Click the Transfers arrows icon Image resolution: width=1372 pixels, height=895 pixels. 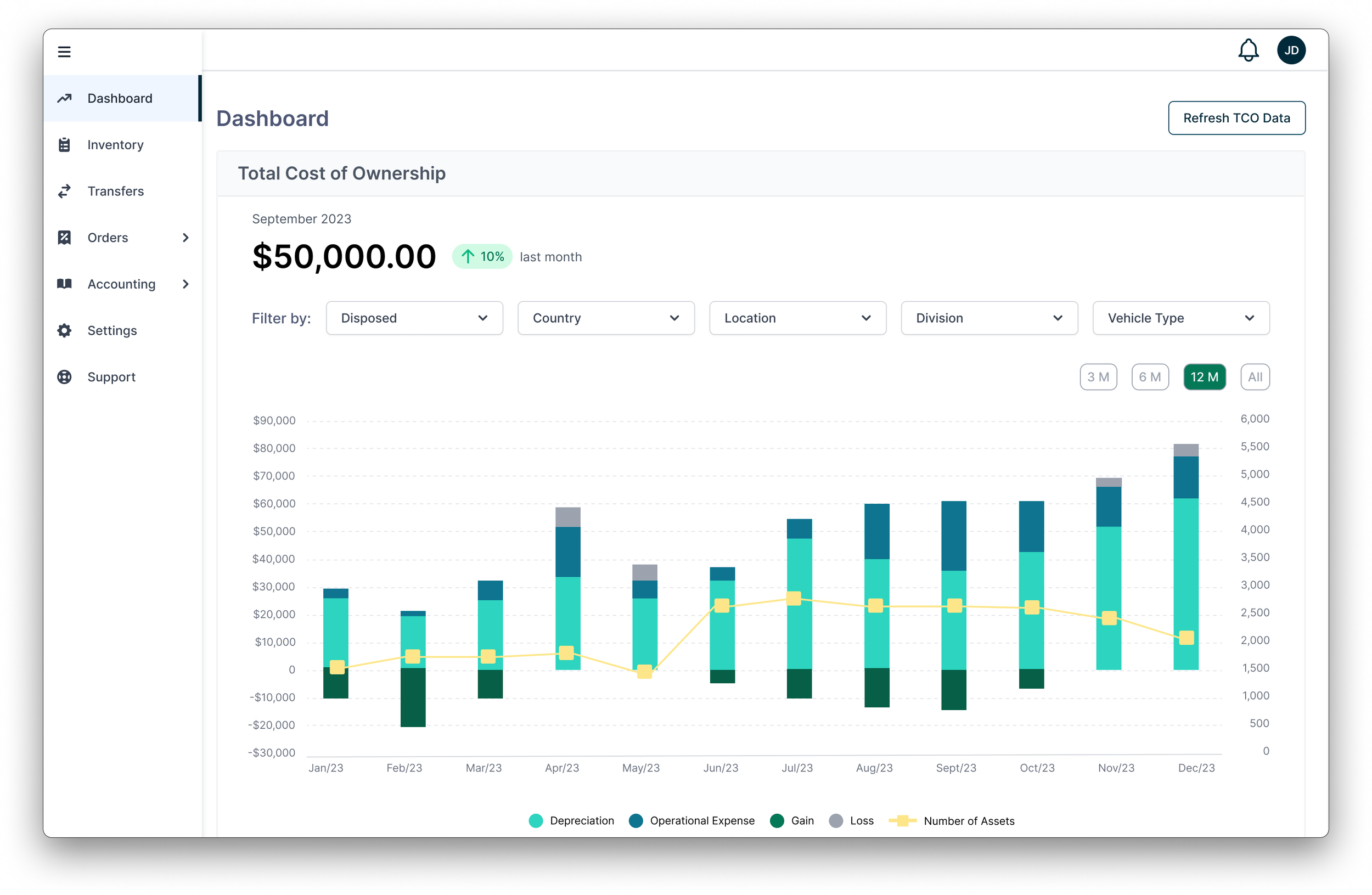click(x=65, y=192)
